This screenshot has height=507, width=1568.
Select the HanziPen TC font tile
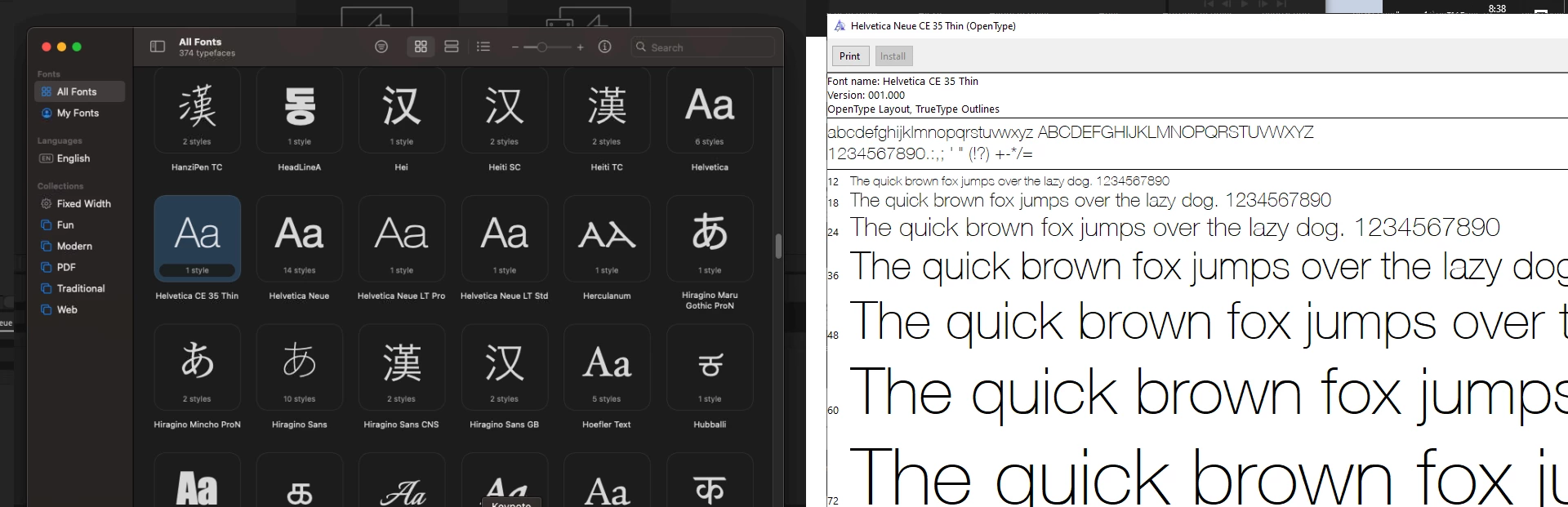coord(197,110)
